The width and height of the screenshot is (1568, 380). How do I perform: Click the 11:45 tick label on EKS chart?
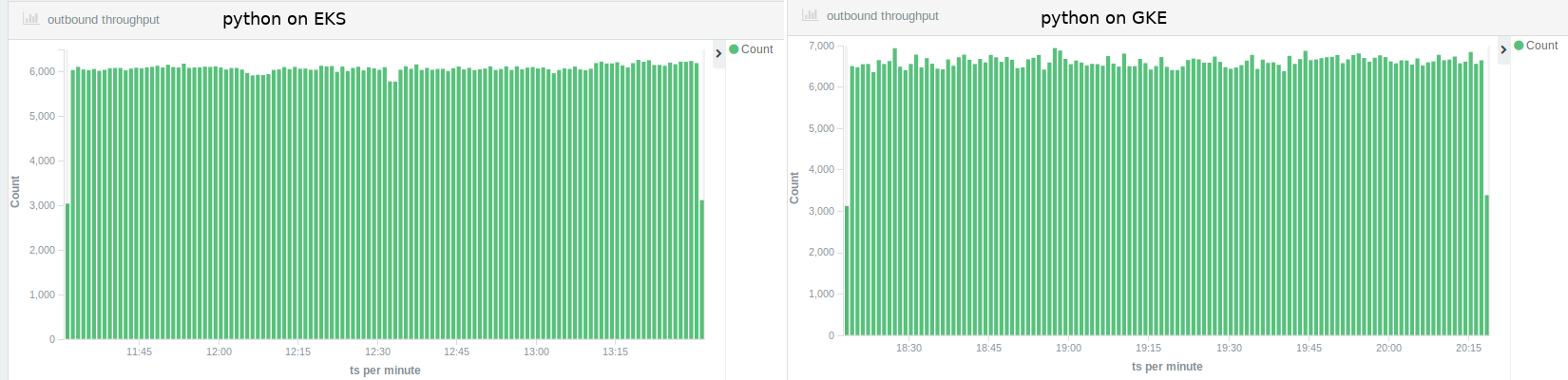(x=139, y=351)
